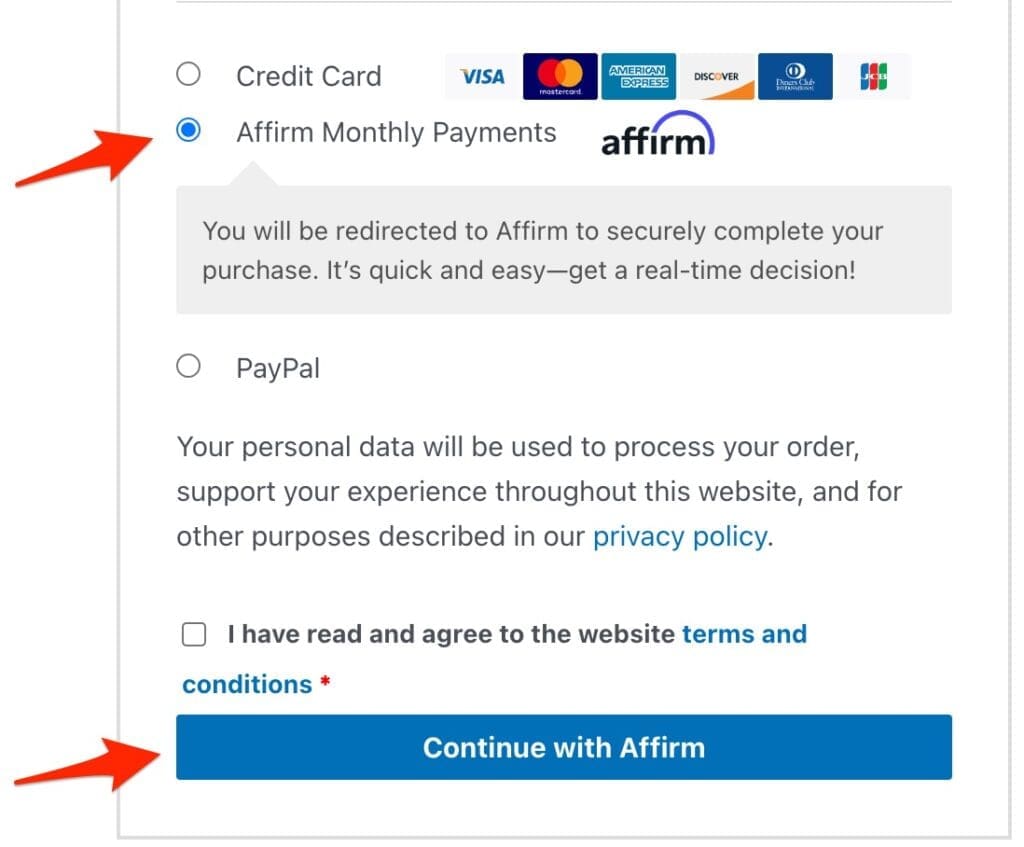
Task: Choose the PayPal radio button
Action: 189,366
